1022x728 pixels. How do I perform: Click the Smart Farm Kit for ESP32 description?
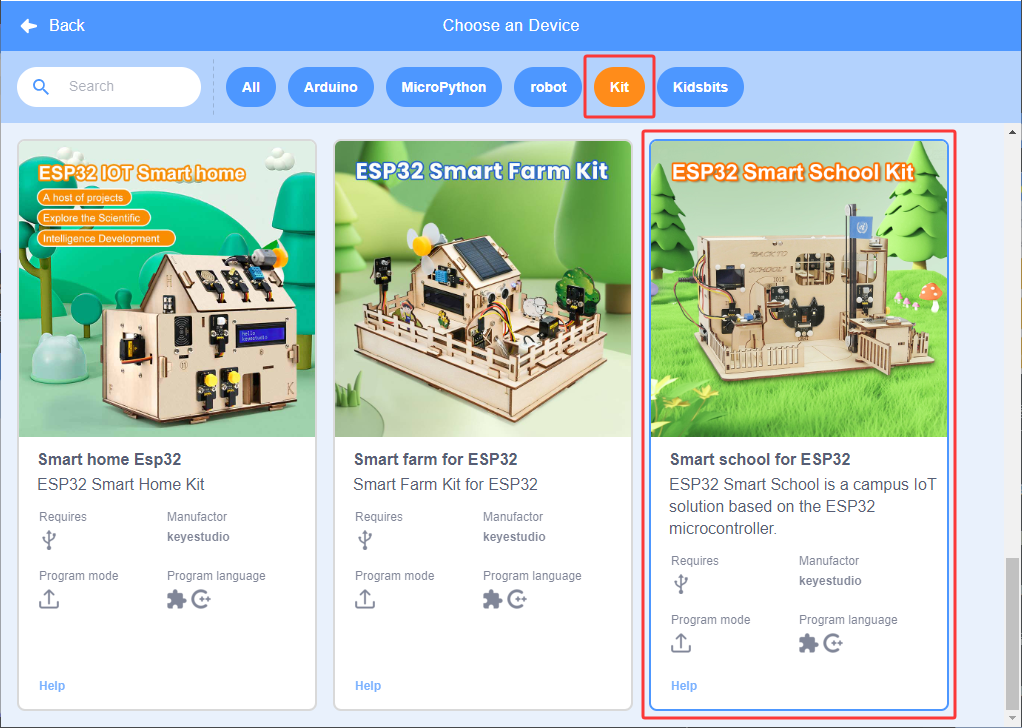[x=446, y=484]
